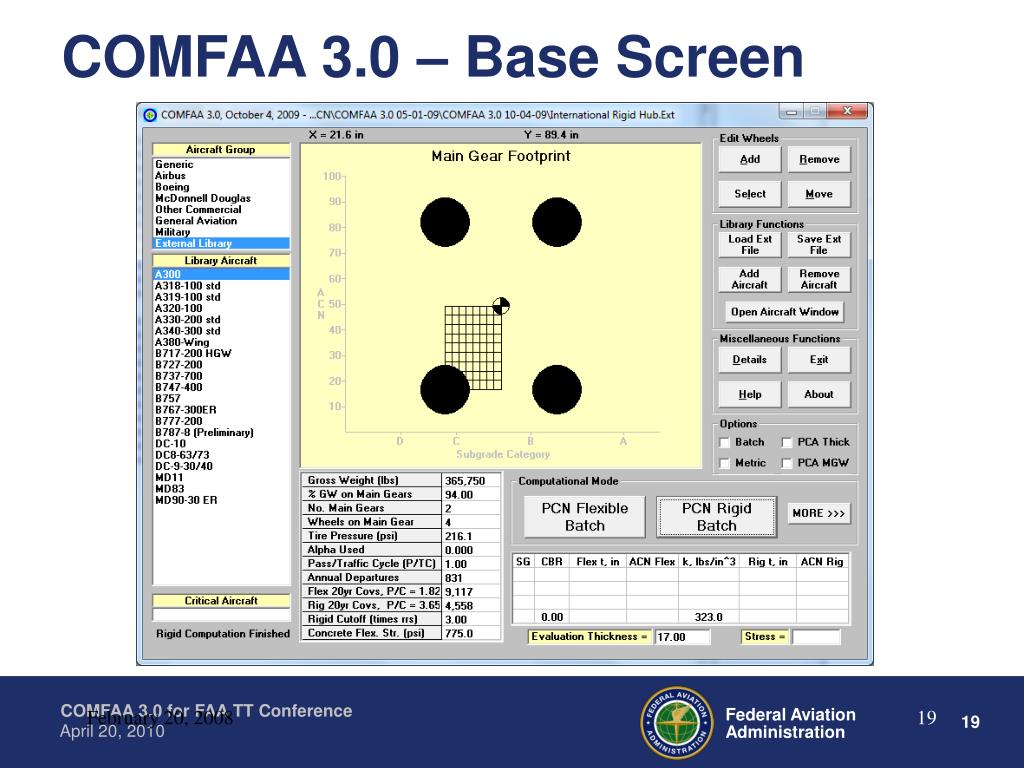Select General Aviation aircraft group

point(221,221)
